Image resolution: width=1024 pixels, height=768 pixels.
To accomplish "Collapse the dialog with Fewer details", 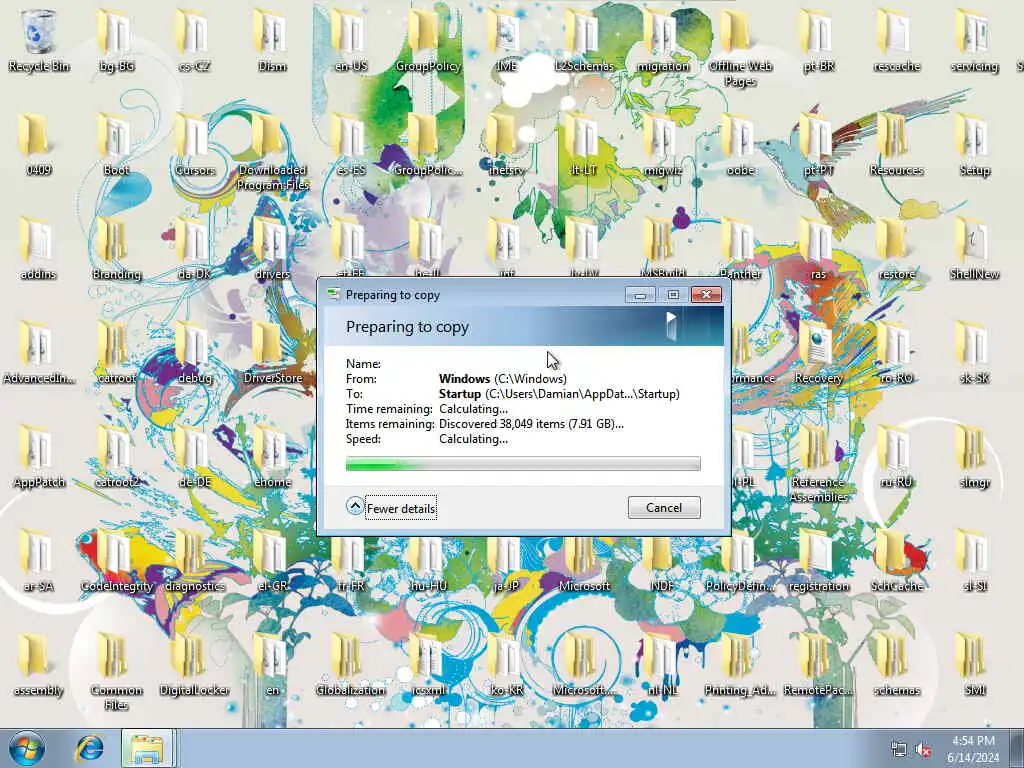I will click(x=392, y=507).
